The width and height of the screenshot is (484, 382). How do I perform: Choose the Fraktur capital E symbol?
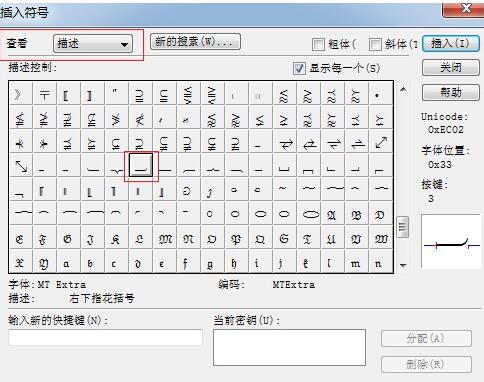click(20, 238)
